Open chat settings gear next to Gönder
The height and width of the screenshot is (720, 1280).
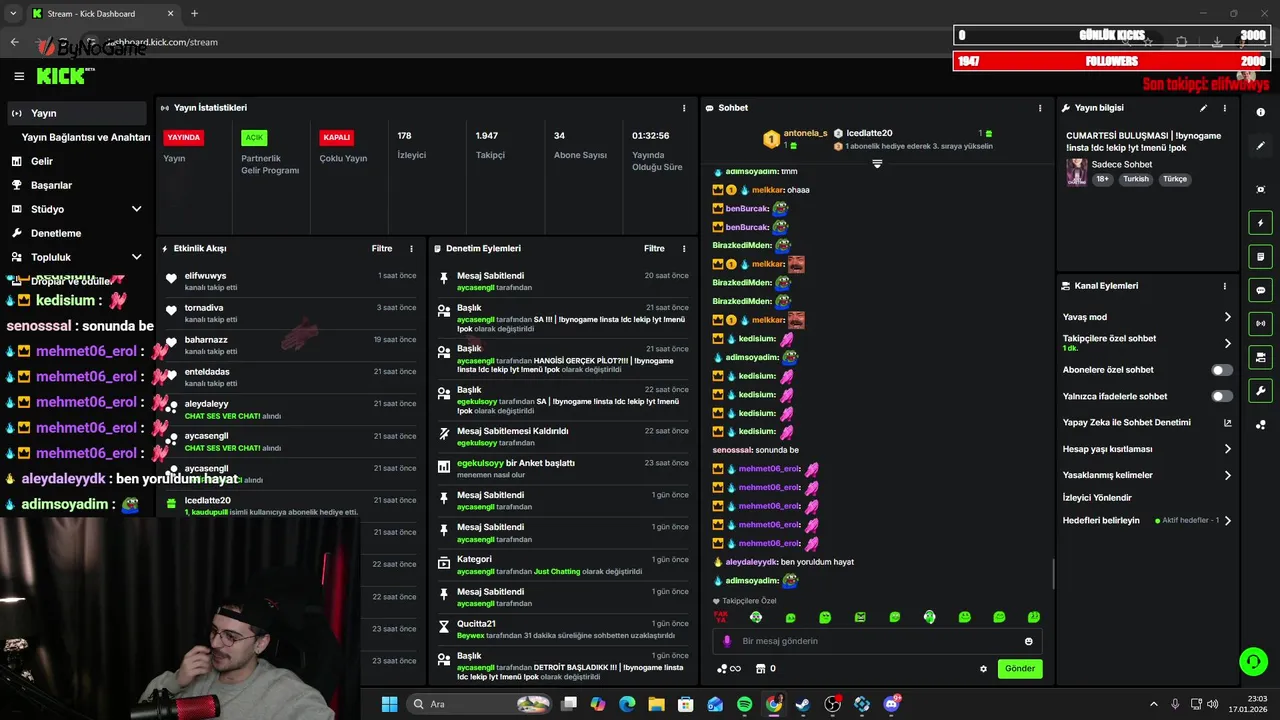pyautogui.click(x=983, y=669)
